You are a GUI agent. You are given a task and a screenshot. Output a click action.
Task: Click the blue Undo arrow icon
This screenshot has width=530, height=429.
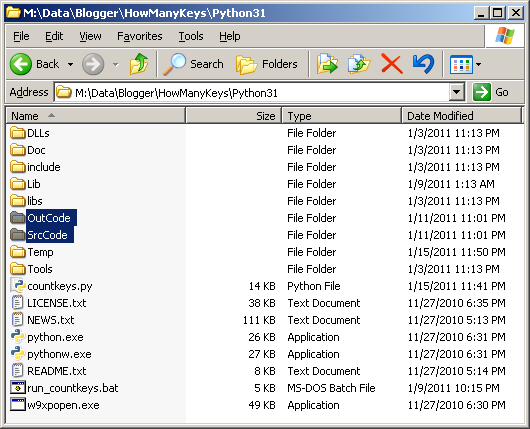[x=423, y=64]
